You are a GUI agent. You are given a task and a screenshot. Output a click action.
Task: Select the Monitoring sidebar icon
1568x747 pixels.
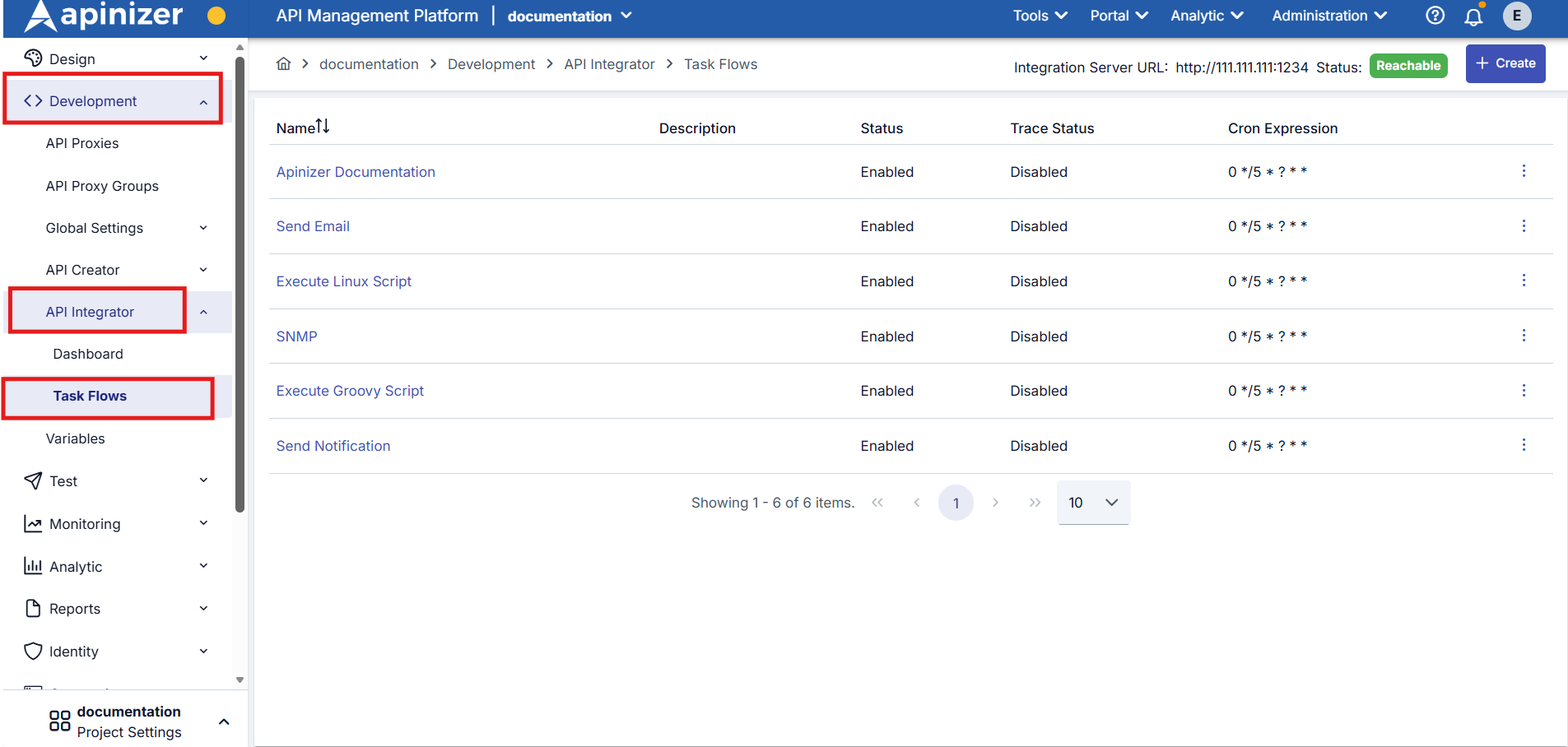31,523
